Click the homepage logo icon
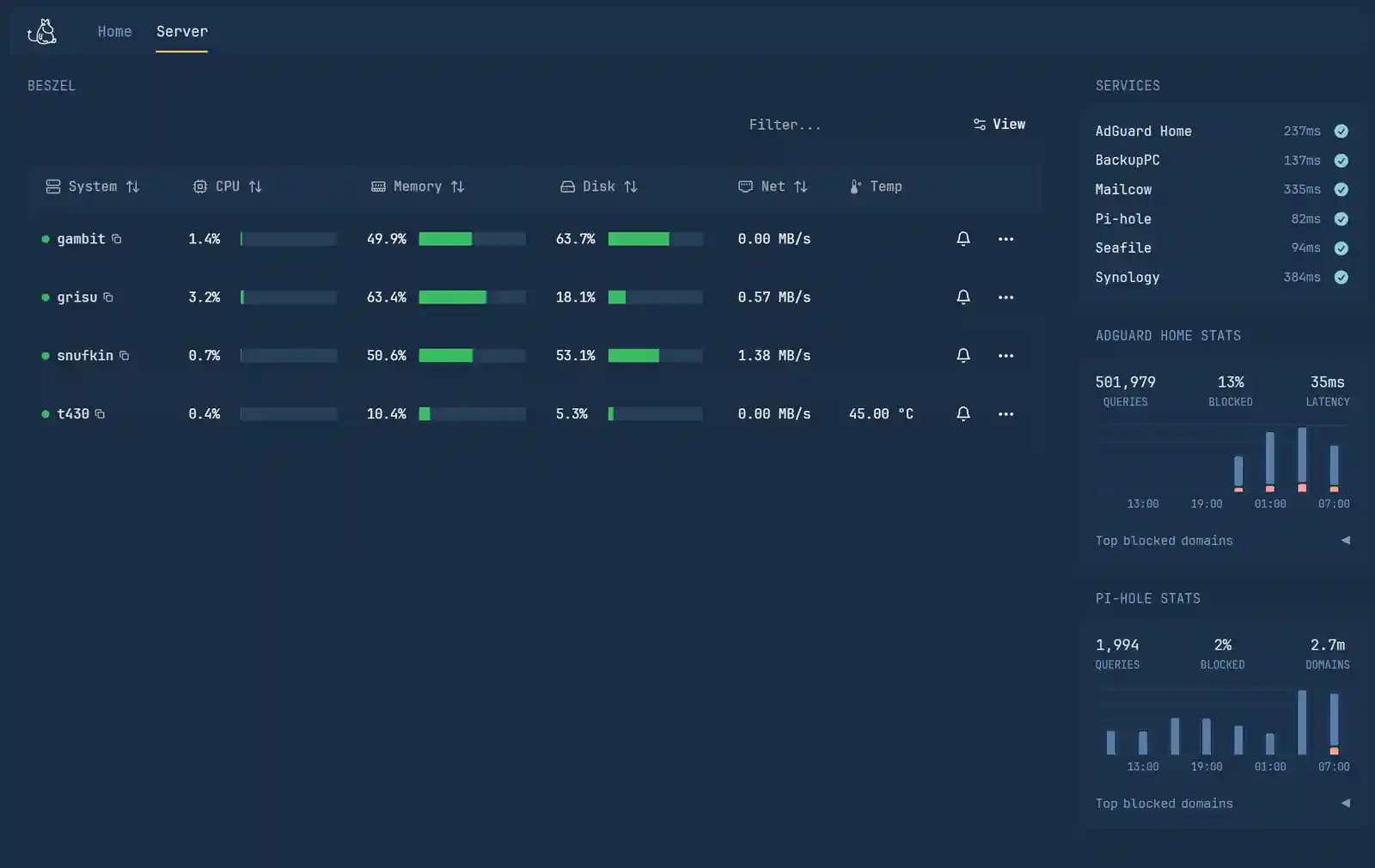The image size is (1375, 868). 42,32
